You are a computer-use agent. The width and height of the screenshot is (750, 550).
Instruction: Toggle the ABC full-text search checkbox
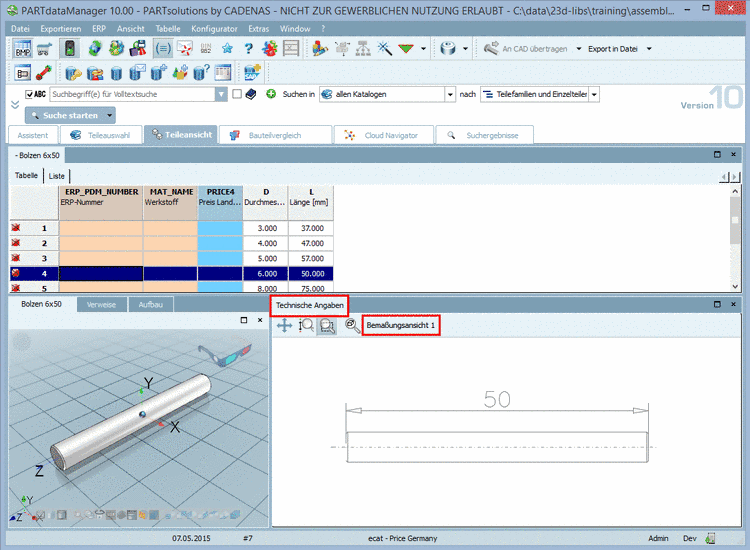click(29, 95)
